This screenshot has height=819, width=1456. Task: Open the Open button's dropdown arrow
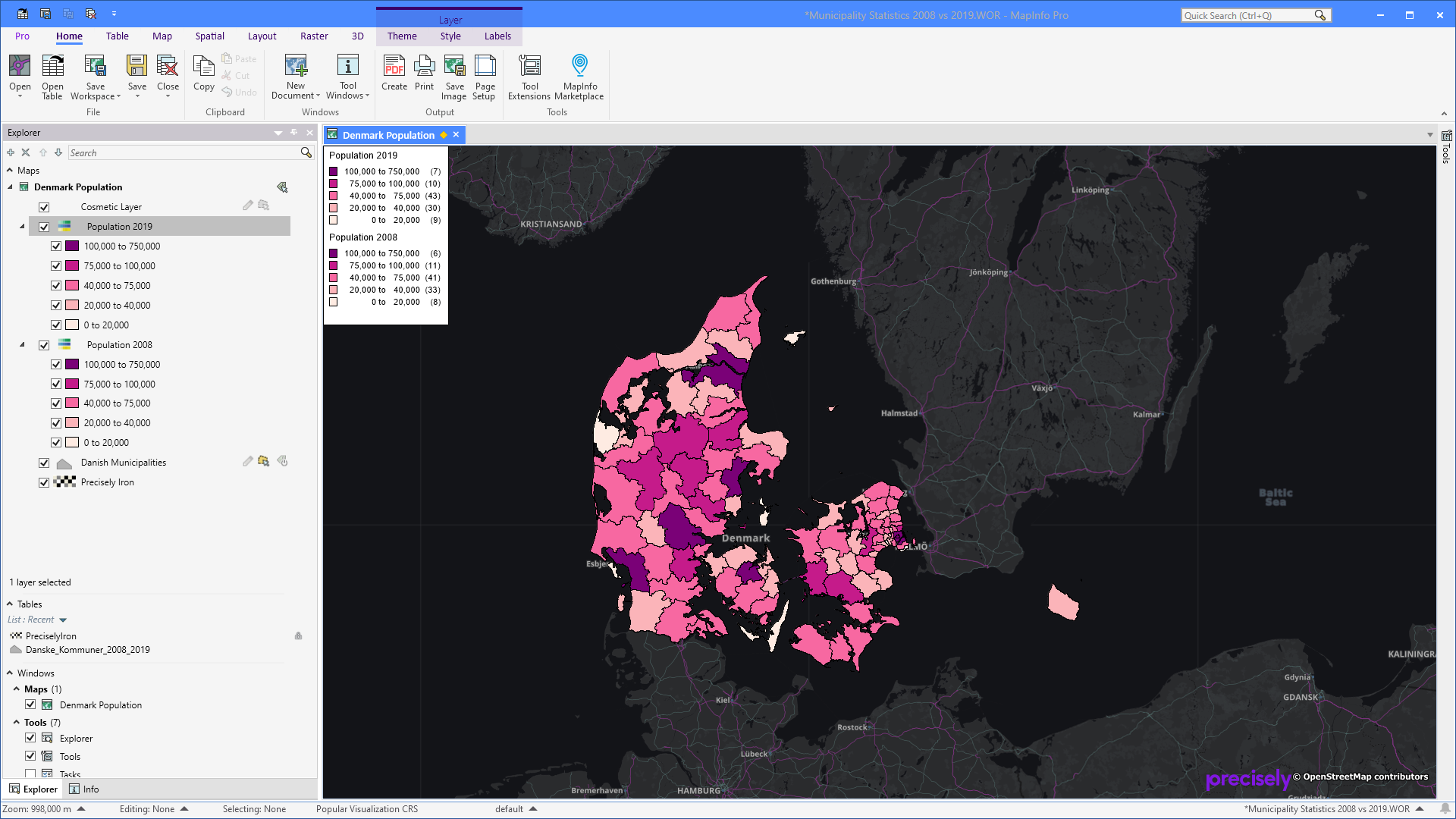point(20,97)
